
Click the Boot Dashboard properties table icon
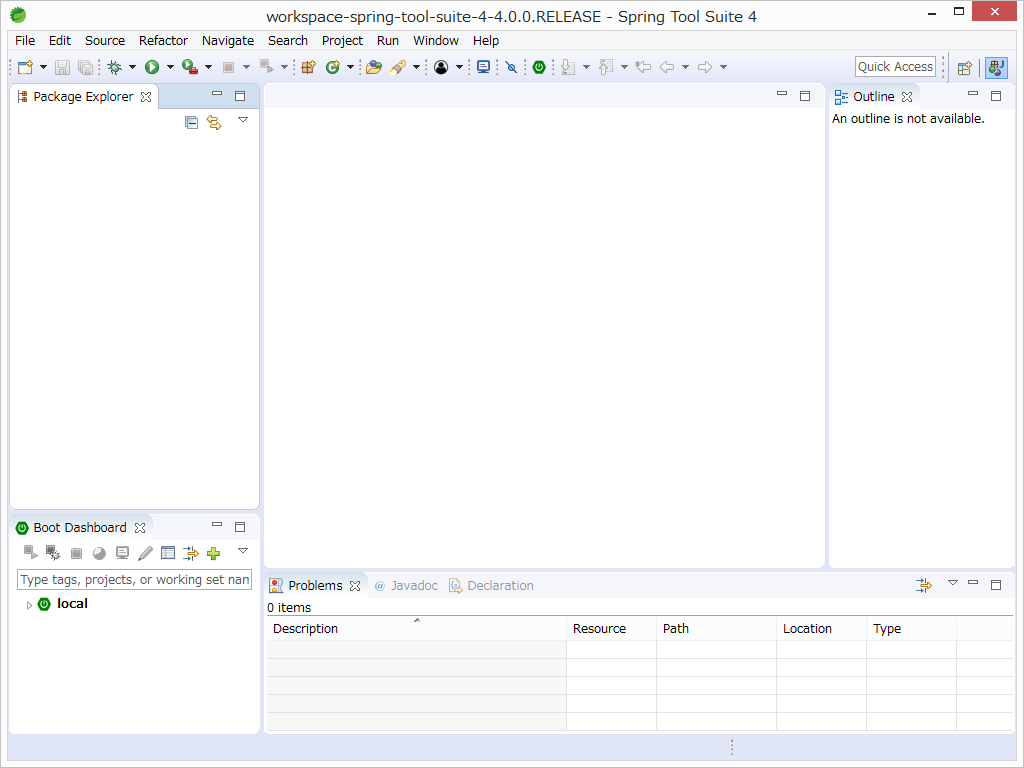pyautogui.click(x=168, y=553)
